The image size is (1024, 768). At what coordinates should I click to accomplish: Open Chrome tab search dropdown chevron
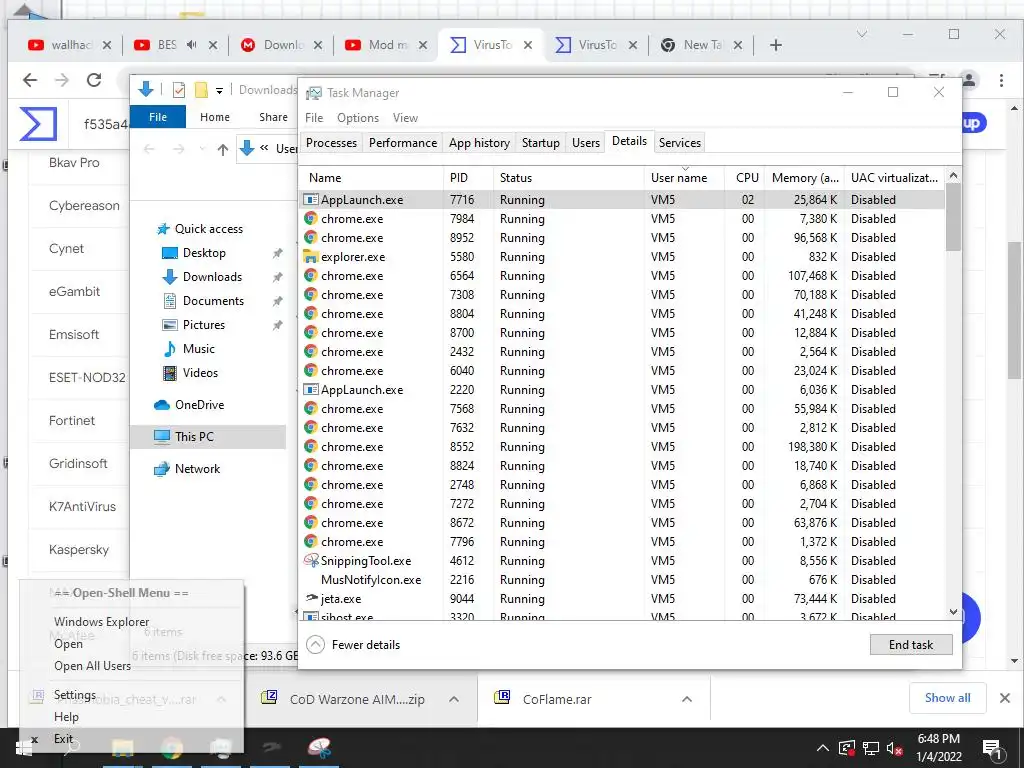tap(862, 34)
